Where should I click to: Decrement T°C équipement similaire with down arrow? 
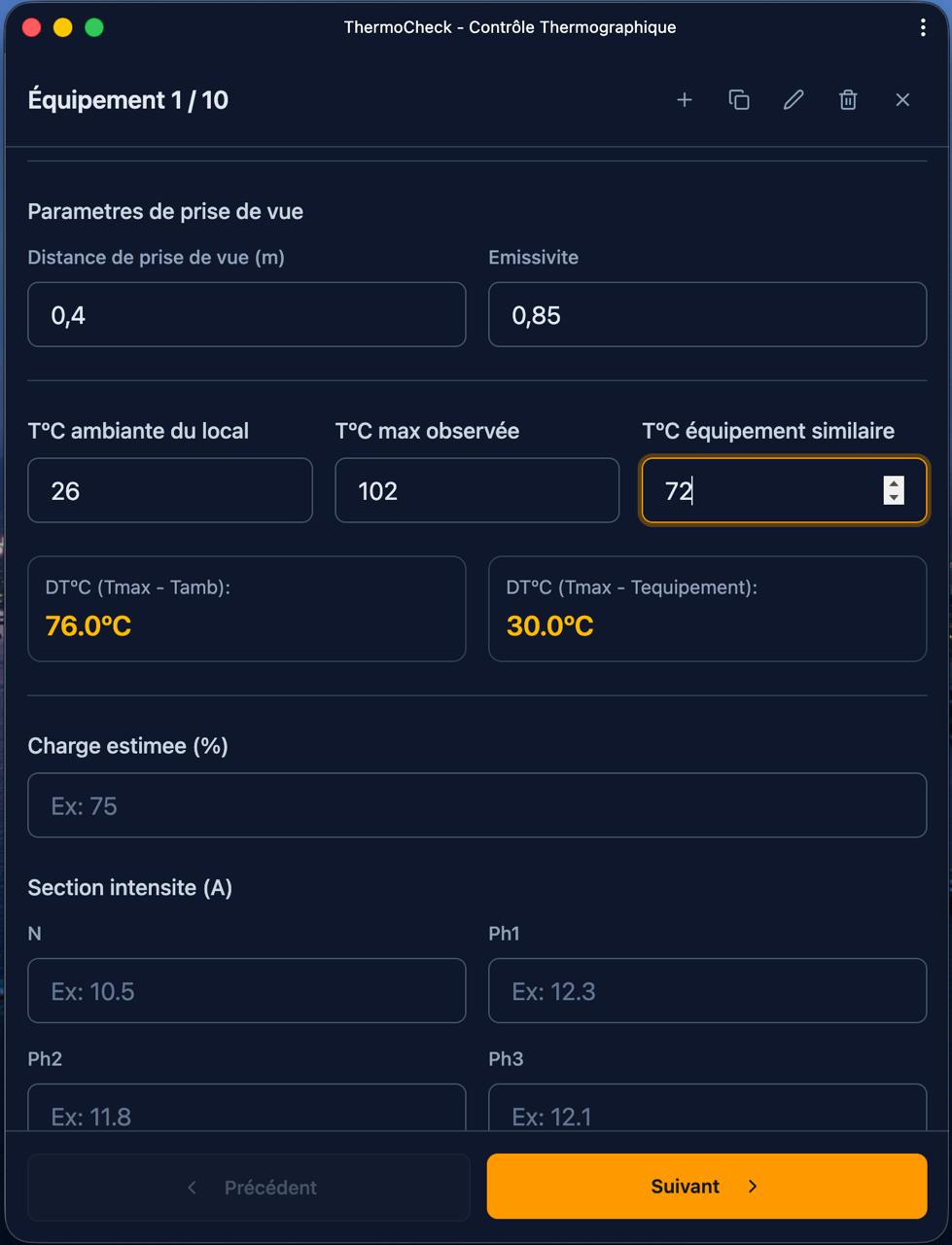pyautogui.click(x=893, y=497)
